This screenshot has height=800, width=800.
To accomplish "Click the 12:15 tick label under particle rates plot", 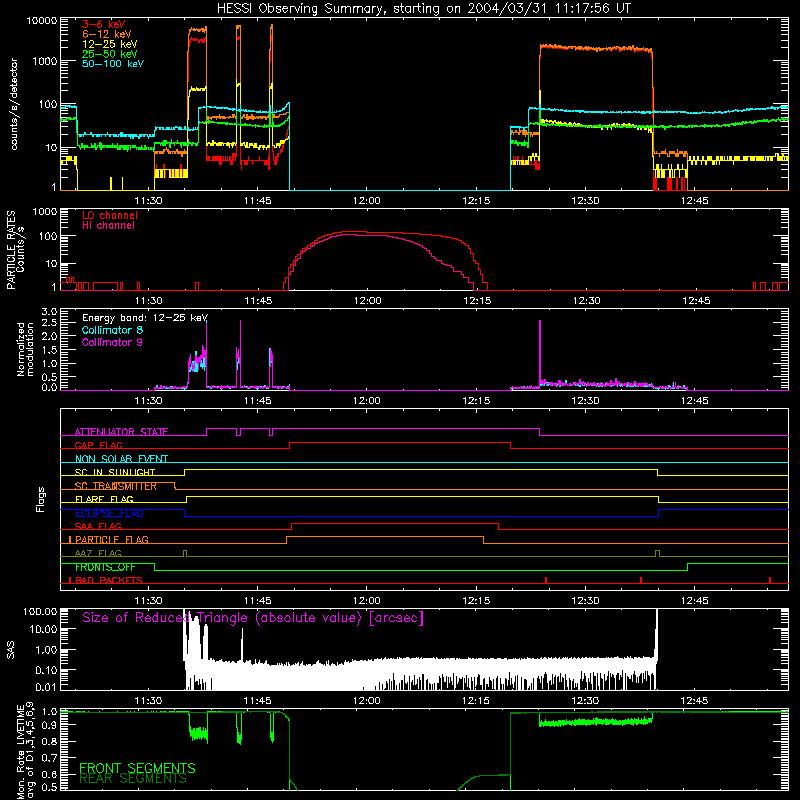I will 477,301.
